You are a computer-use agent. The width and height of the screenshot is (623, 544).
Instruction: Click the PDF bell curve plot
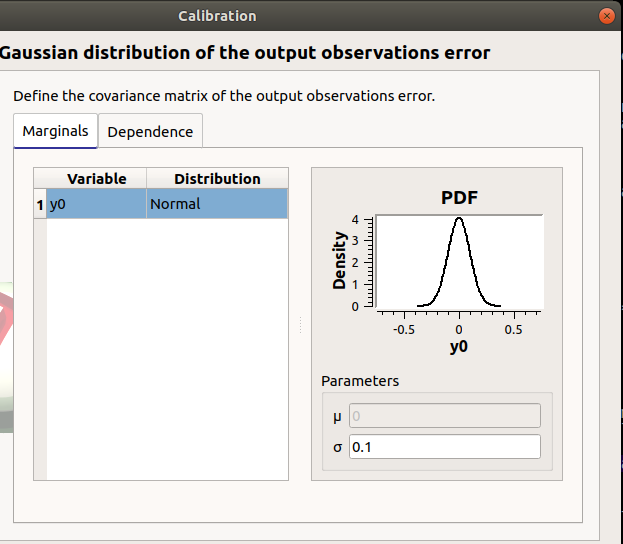(458, 260)
